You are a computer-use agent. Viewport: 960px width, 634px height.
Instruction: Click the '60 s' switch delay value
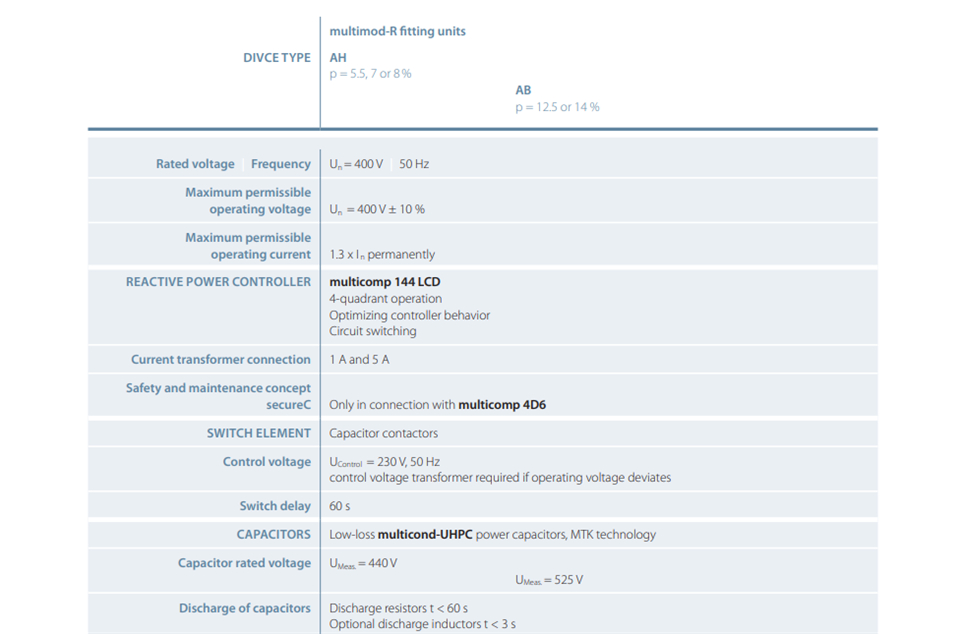click(x=340, y=506)
